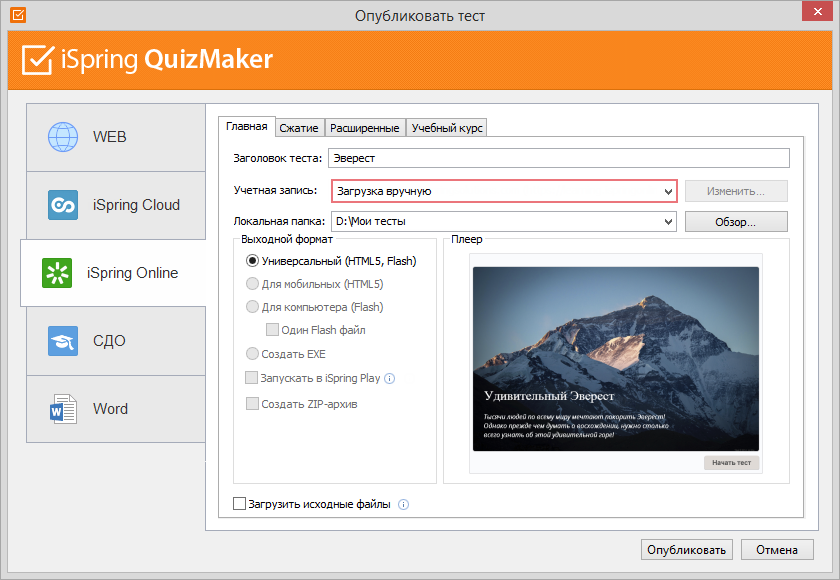
Task: Click the Плеер group label
Action: (x=467, y=239)
